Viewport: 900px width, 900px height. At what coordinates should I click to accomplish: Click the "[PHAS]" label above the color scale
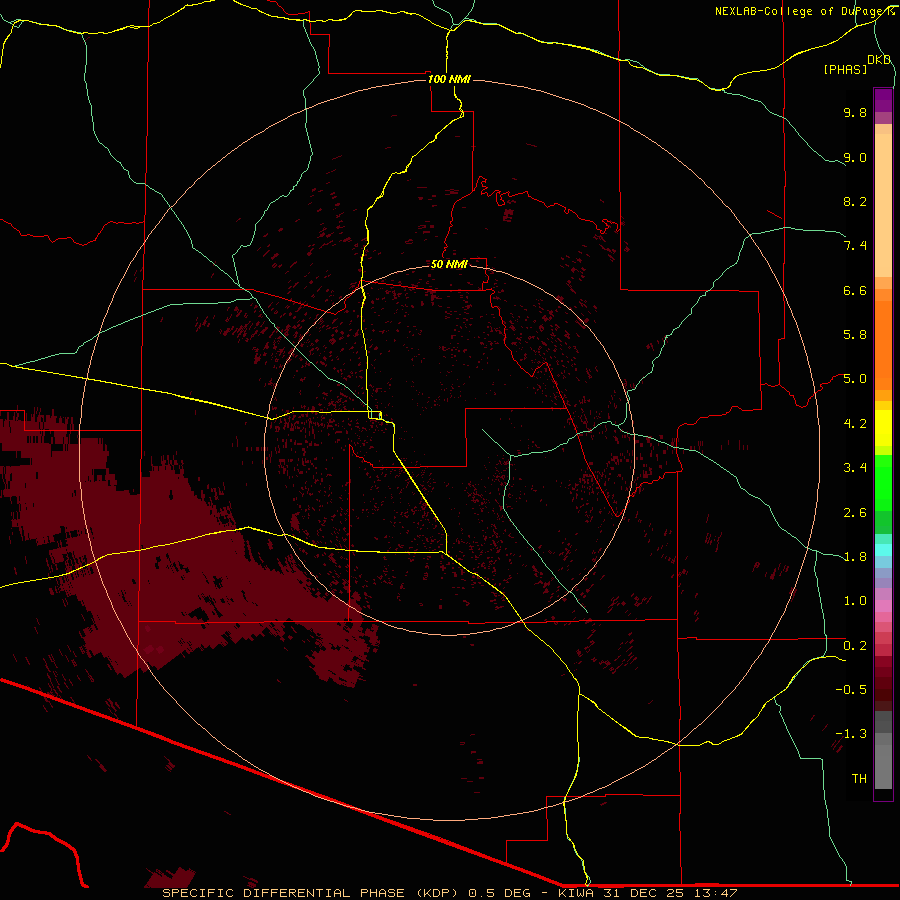(845, 69)
